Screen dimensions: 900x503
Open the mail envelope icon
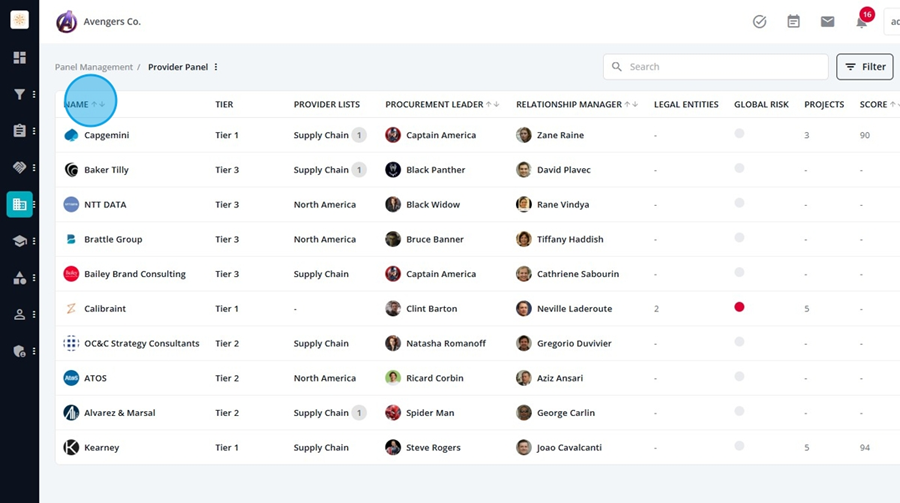(x=827, y=22)
